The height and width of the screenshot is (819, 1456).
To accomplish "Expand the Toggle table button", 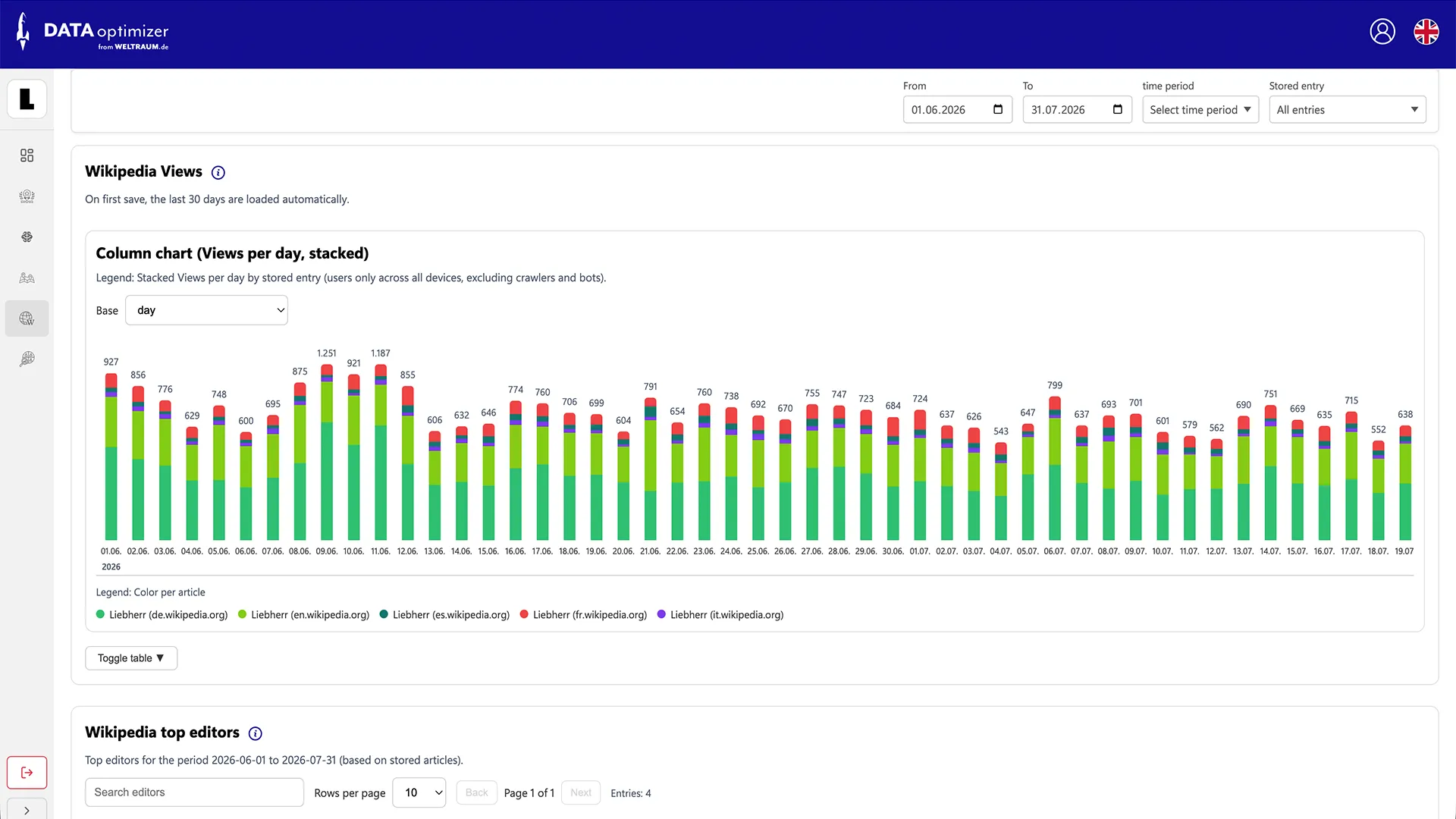I will click(131, 658).
